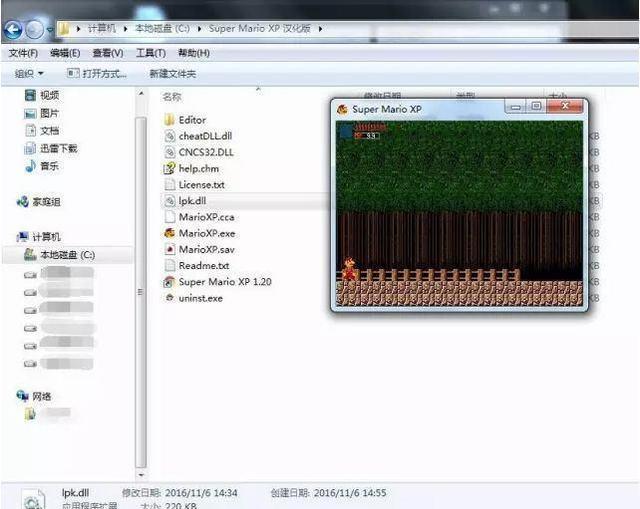Minimize the Super Mario XP game window

pos(516,107)
